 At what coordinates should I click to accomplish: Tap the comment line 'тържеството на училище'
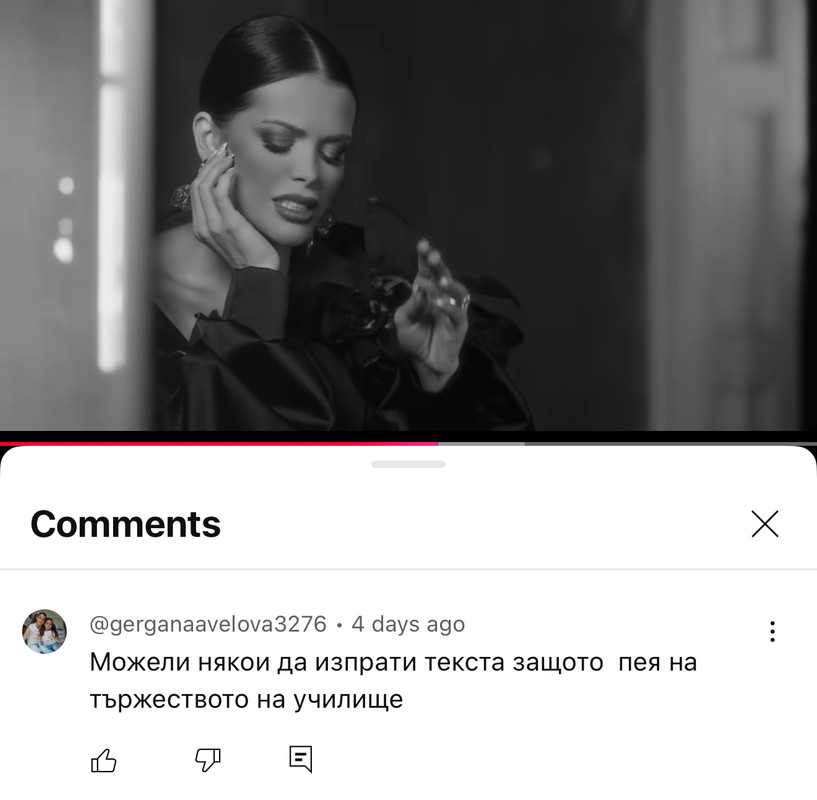tap(246, 699)
